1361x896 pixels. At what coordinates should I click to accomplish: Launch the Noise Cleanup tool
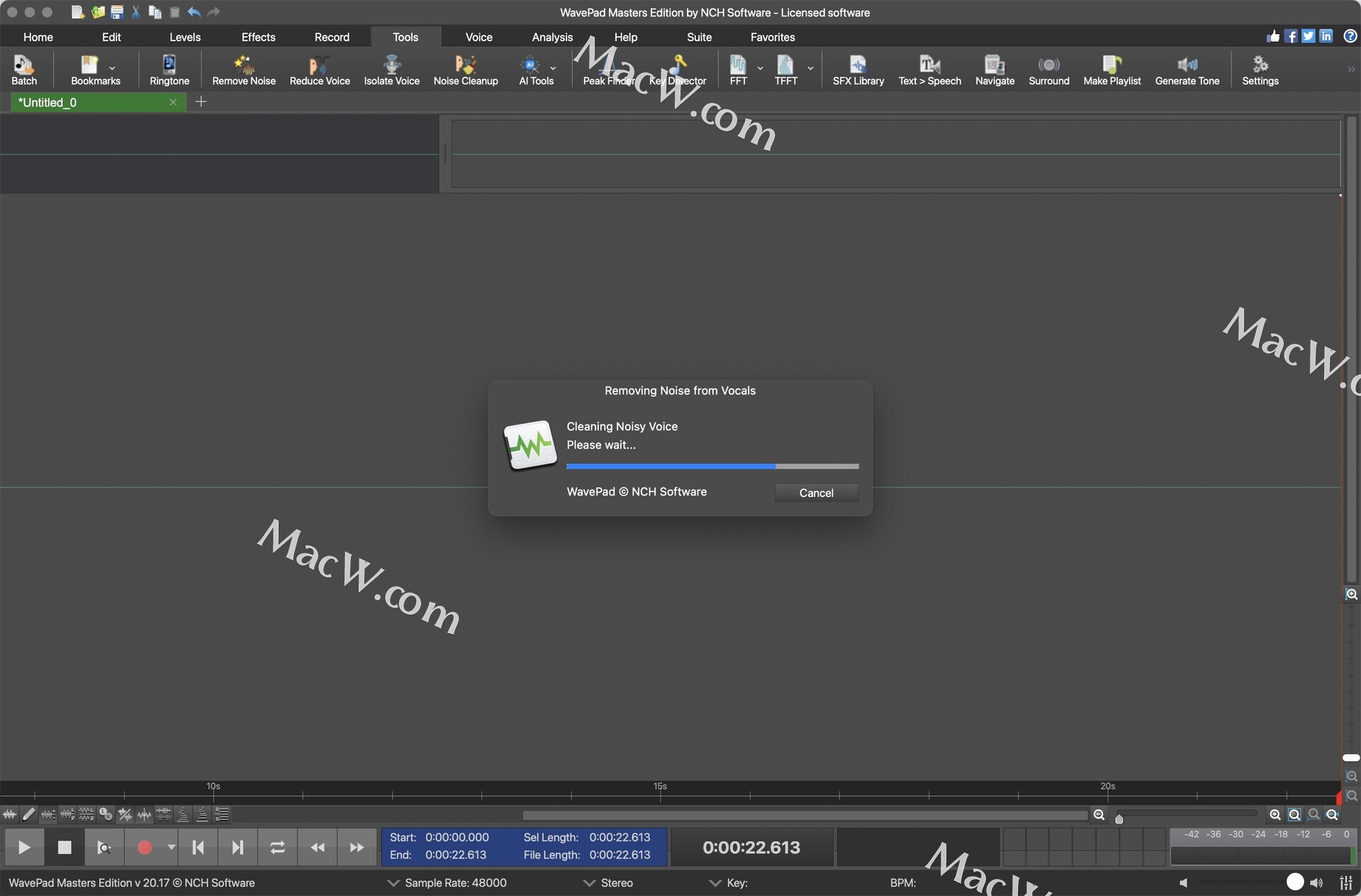tap(466, 70)
